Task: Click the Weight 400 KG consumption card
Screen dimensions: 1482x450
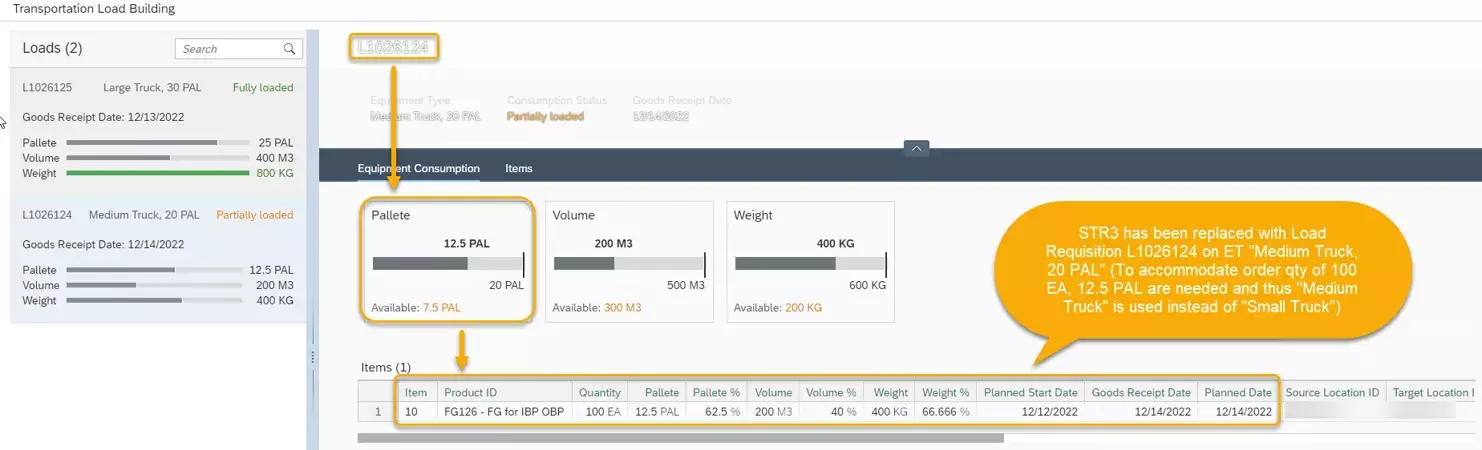Action: click(x=810, y=261)
